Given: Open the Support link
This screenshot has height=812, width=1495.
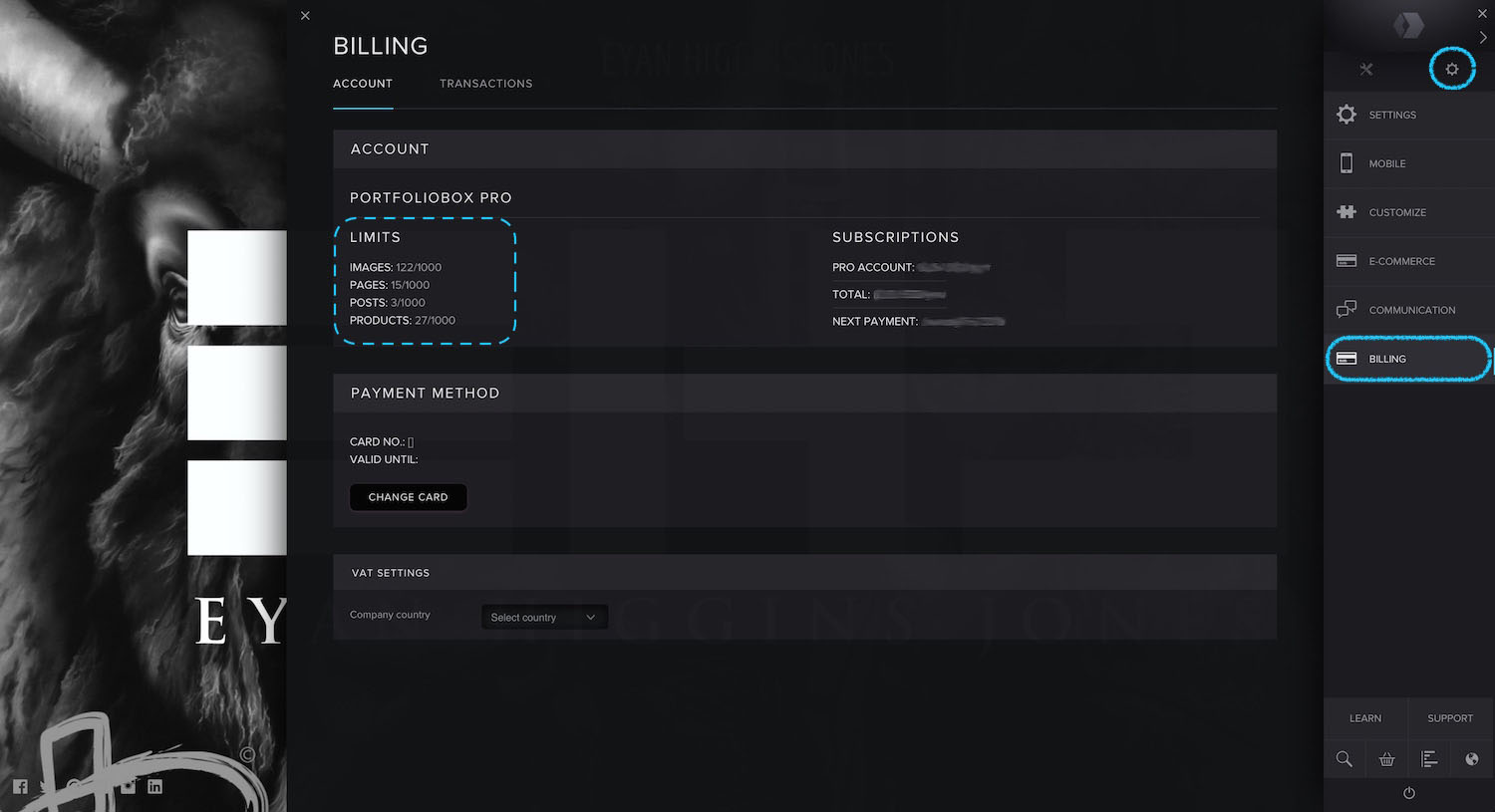Looking at the screenshot, I should click(1449, 718).
